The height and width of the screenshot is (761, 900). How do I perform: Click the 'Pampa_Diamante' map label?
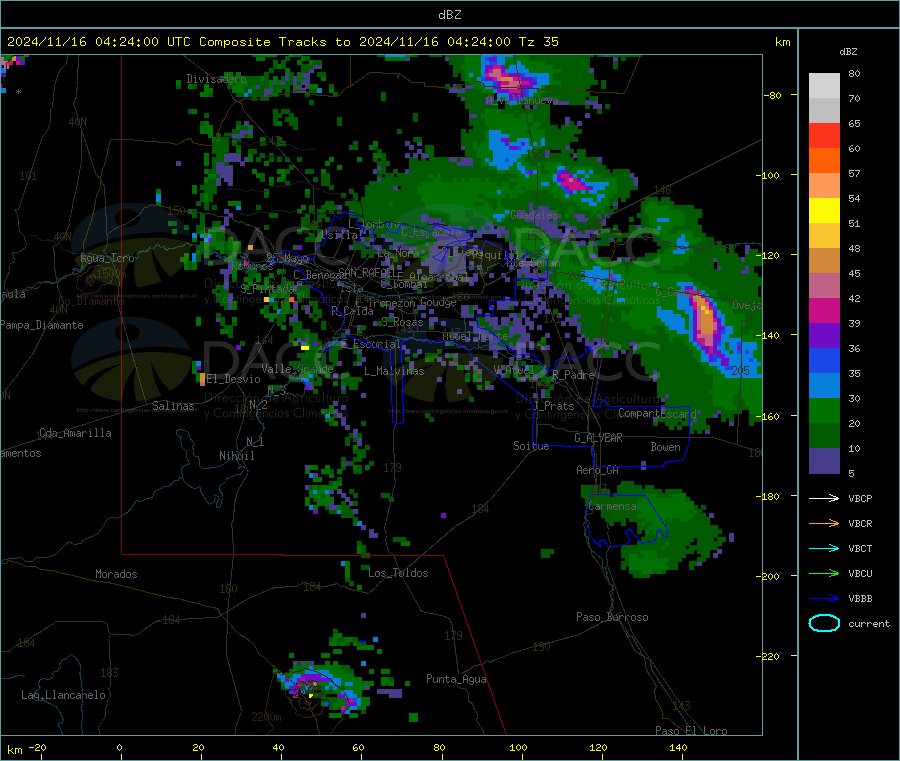(x=42, y=325)
